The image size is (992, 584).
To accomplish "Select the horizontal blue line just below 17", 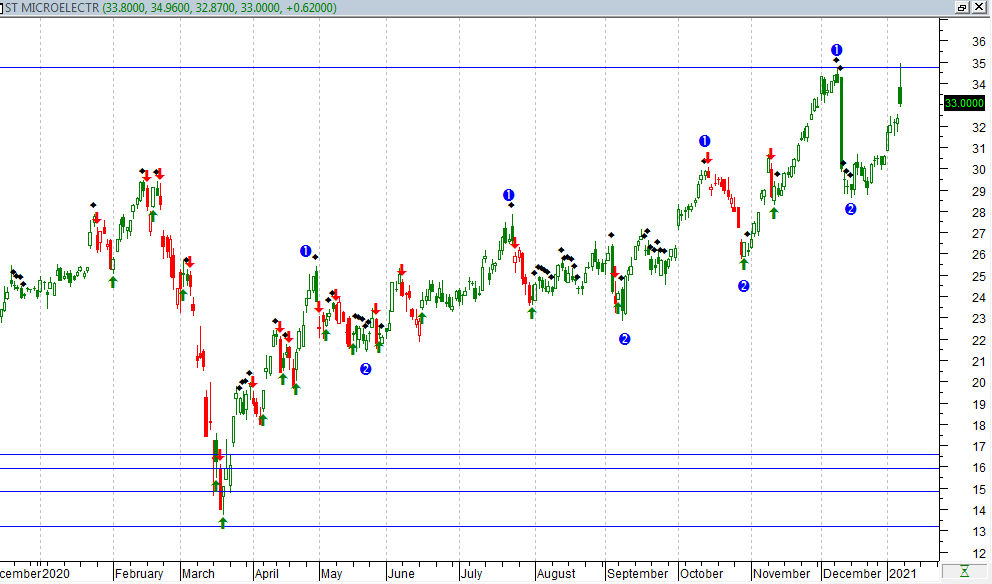I will point(468,454).
